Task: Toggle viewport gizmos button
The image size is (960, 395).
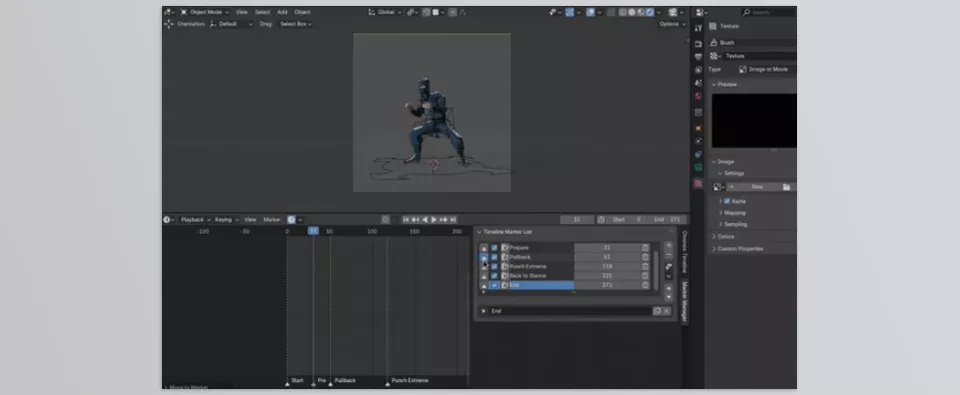Action: click(569, 12)
